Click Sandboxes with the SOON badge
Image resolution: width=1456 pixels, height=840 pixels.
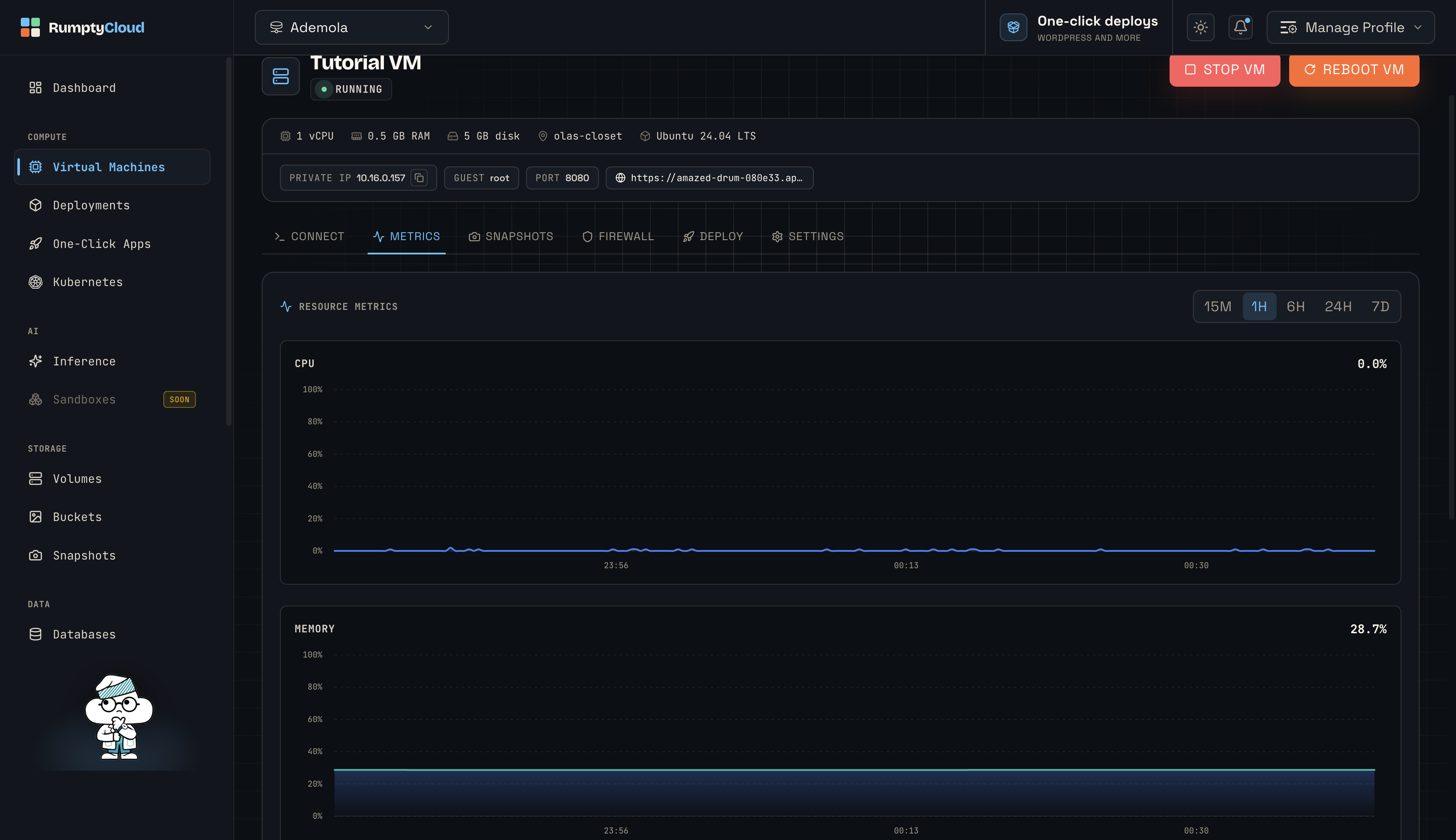[112, 399]
